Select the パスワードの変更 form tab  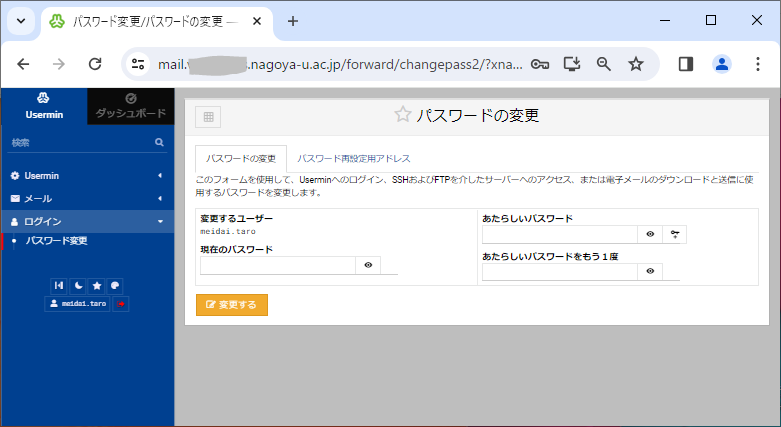tap(241, 158)
